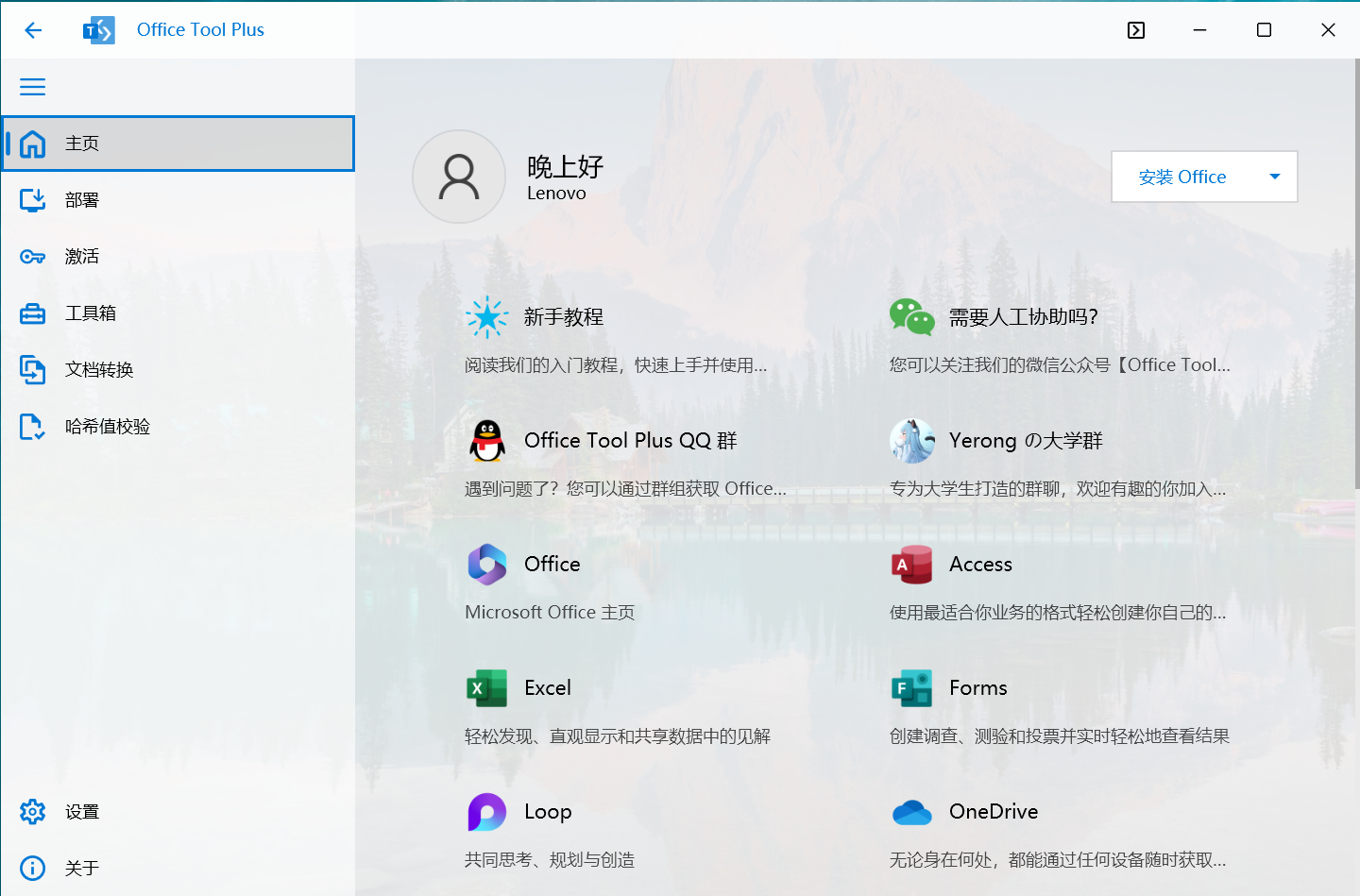Click the Microsoft Office 主页 description

(550, 613)
